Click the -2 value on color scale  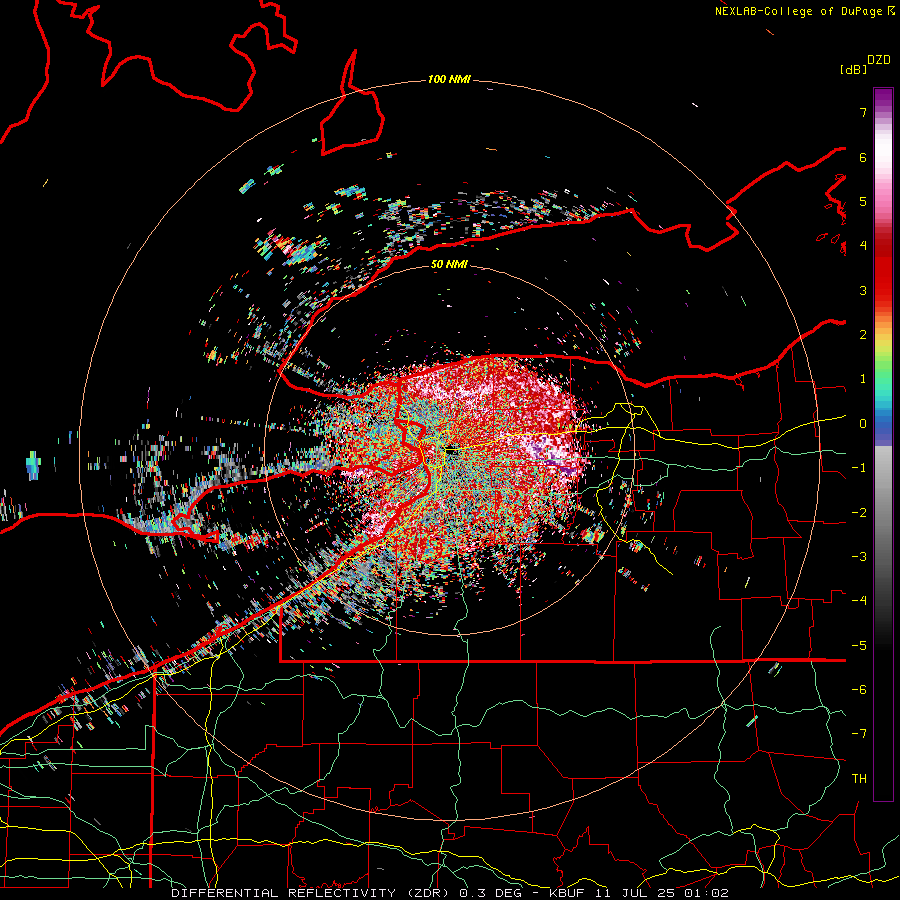pos(859,513)
